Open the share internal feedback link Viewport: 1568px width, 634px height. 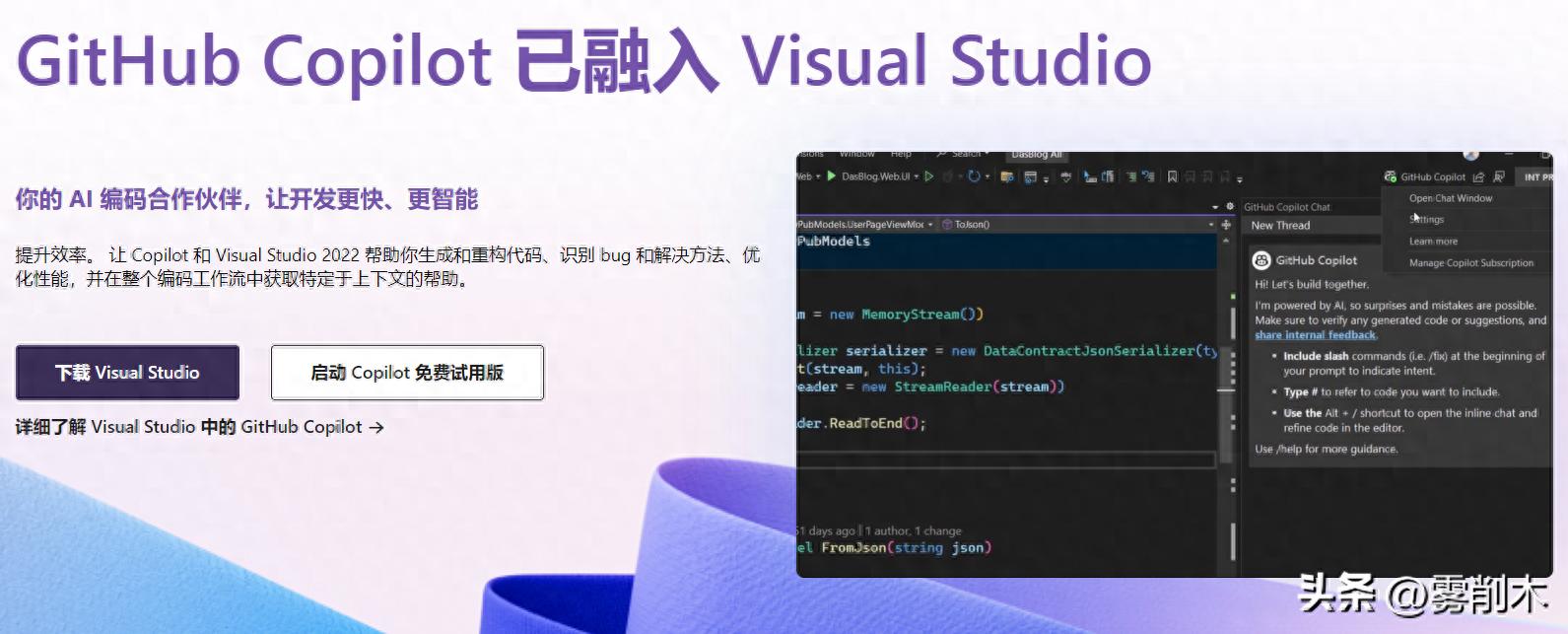[x=1315, y=335]
